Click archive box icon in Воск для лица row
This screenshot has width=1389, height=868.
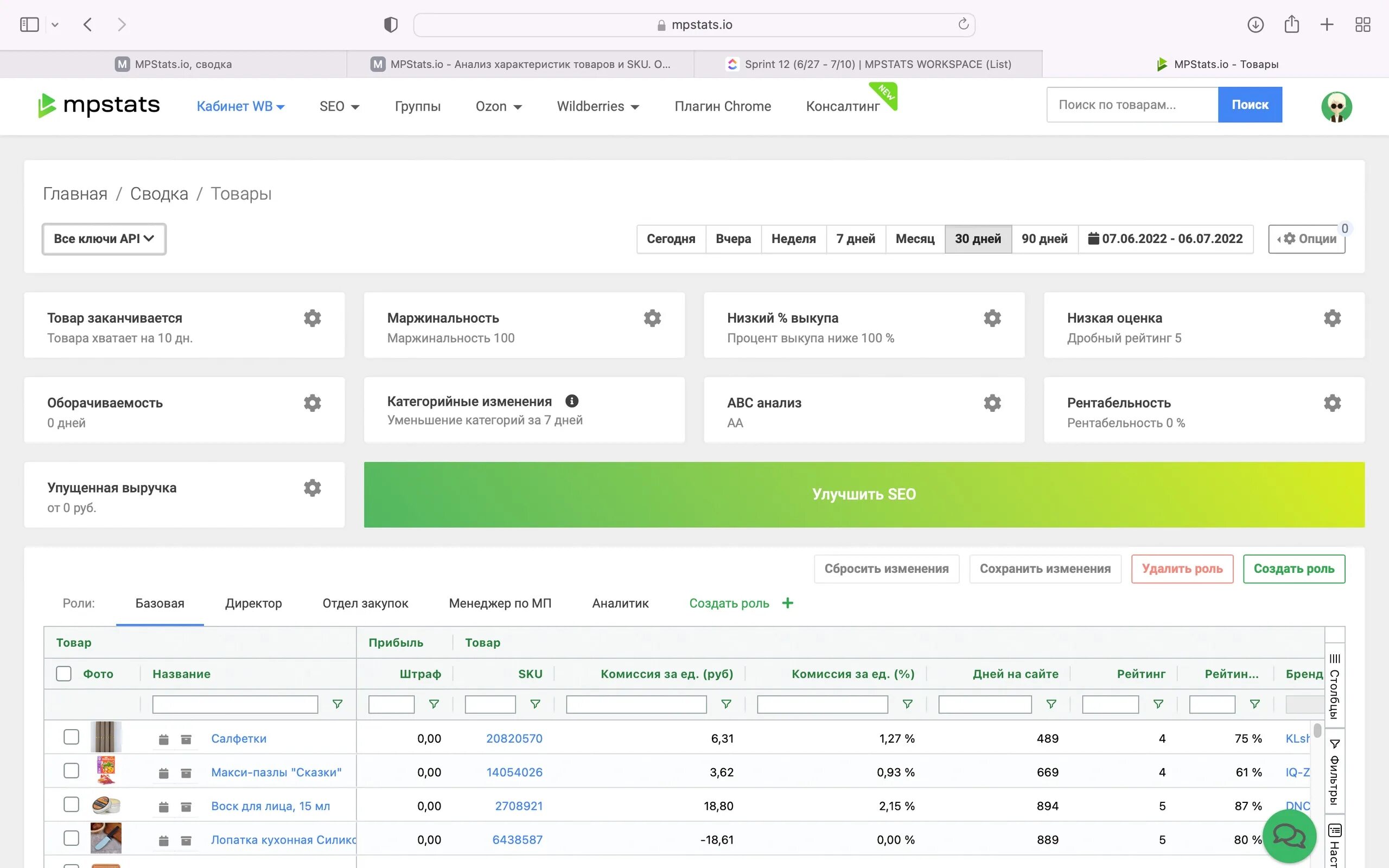[186, 807]
